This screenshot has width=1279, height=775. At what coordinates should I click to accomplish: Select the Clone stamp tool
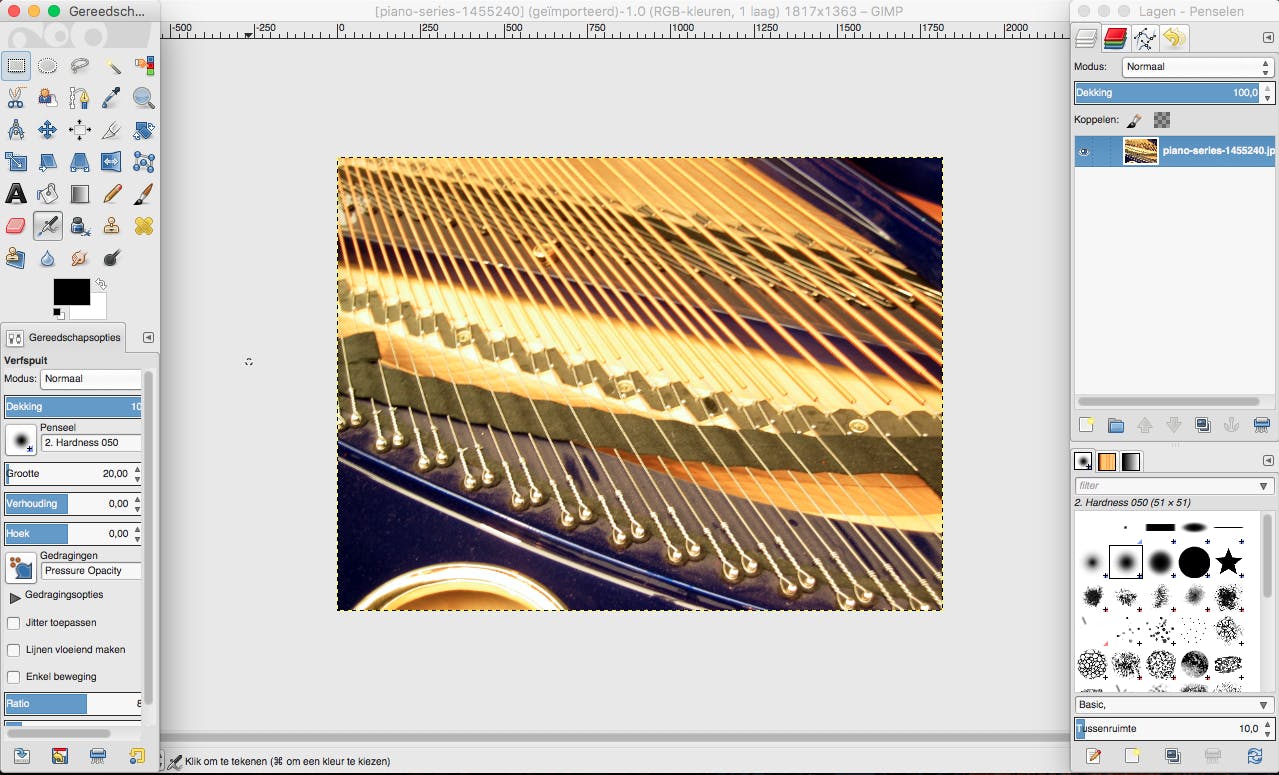point(112,226)
